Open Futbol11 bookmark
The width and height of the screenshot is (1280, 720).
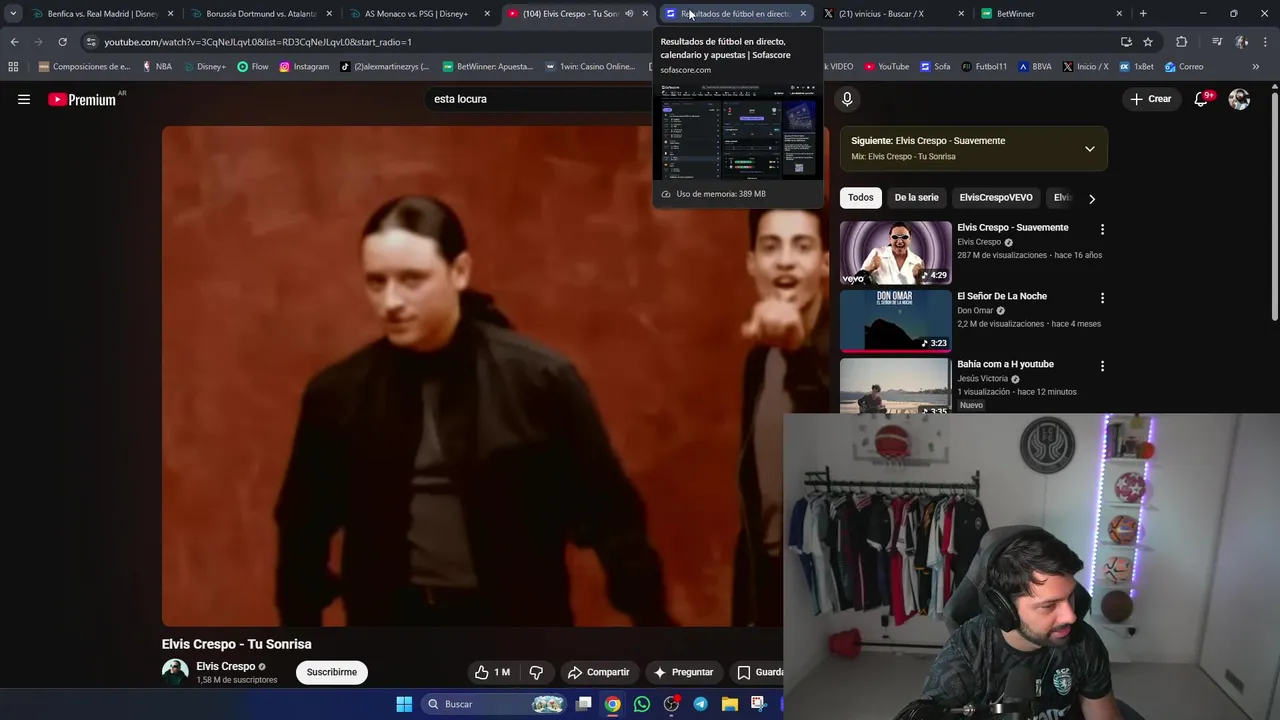pyautogui.click(x=984, y=67)
